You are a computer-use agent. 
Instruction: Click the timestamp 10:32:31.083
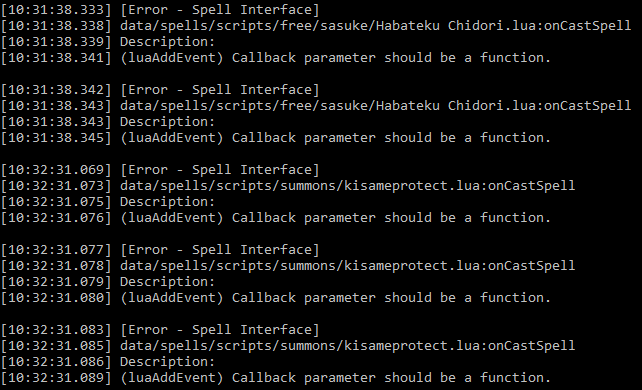(x=56, y=330)
